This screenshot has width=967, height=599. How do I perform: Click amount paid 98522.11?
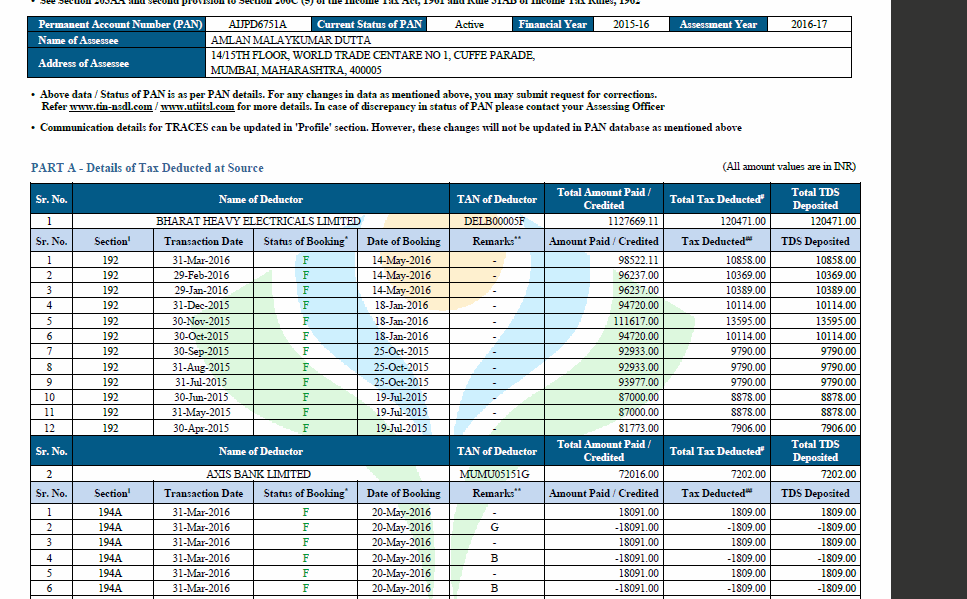point(638,260)
